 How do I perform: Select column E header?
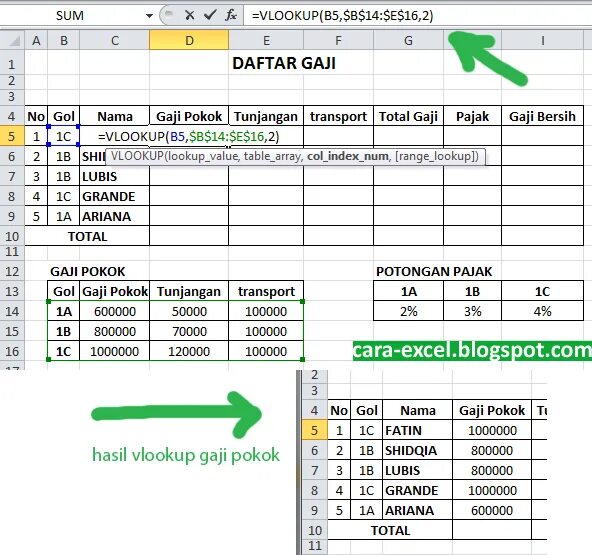(266, 40)
